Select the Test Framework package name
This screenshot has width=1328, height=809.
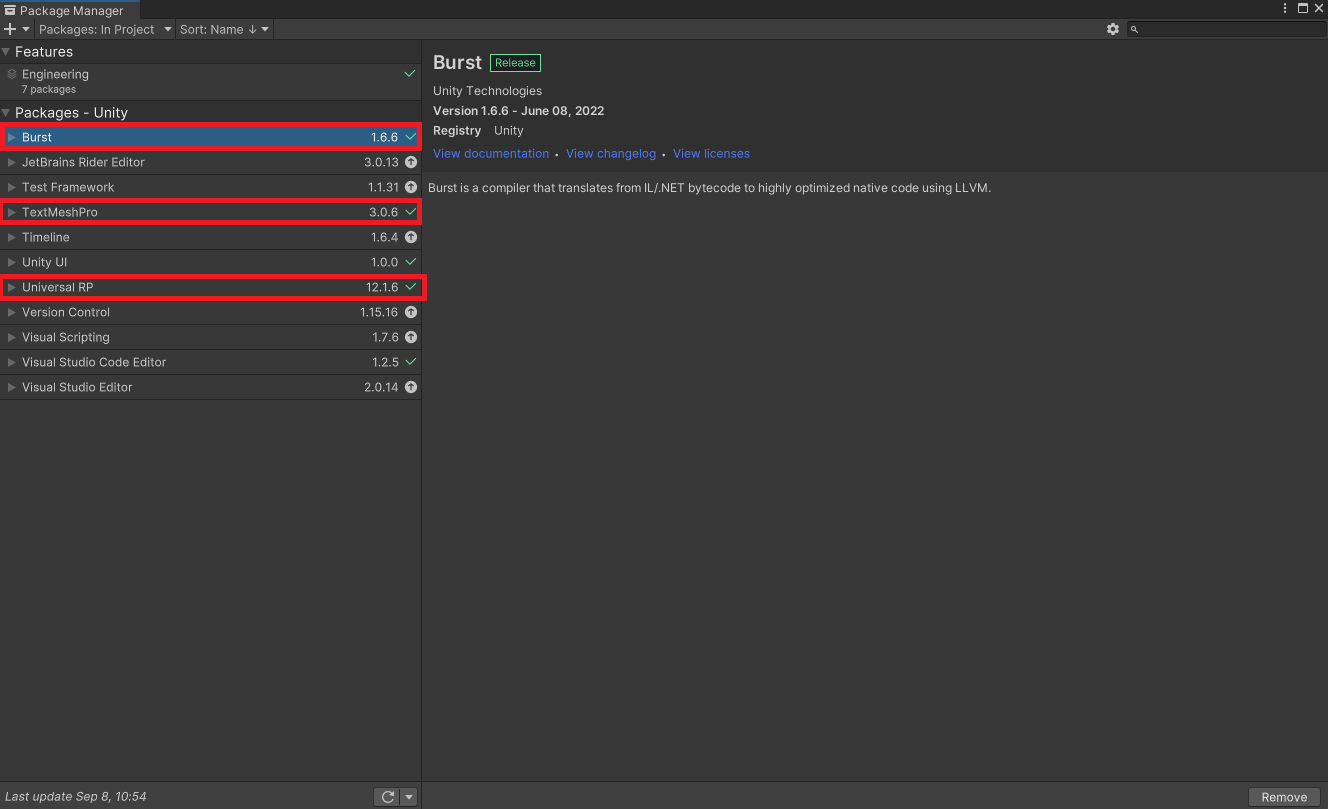coord(68,187)
